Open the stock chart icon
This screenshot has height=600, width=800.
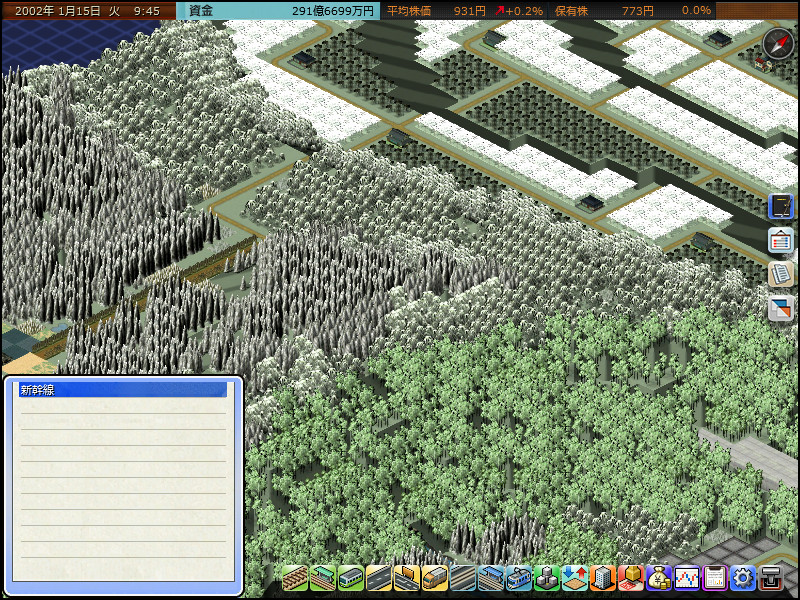pos(687,578)
